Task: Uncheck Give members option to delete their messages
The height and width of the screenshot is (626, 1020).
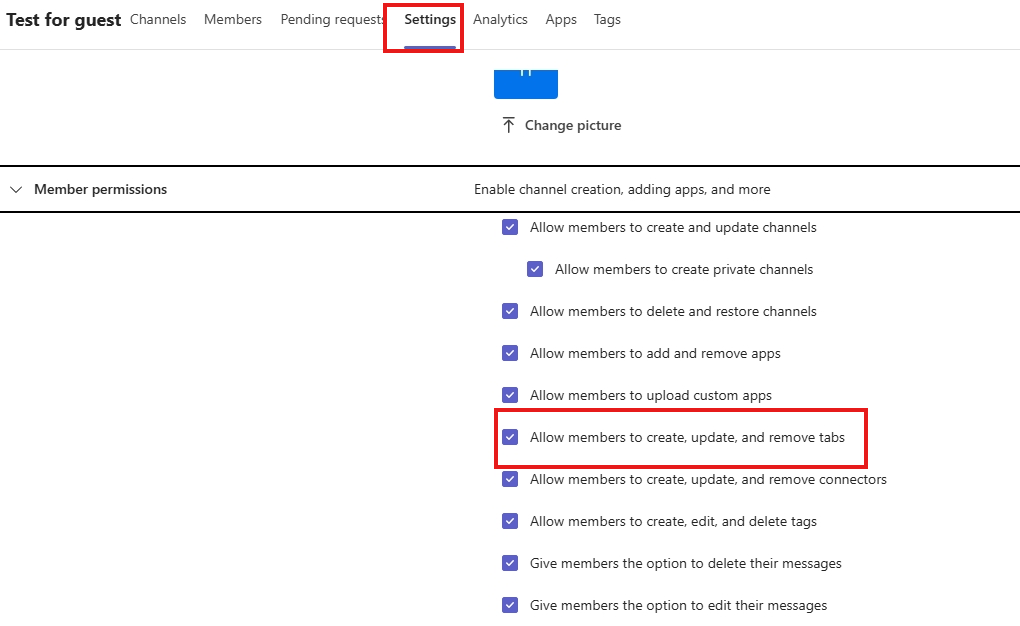Action: [x=510, y=563]
